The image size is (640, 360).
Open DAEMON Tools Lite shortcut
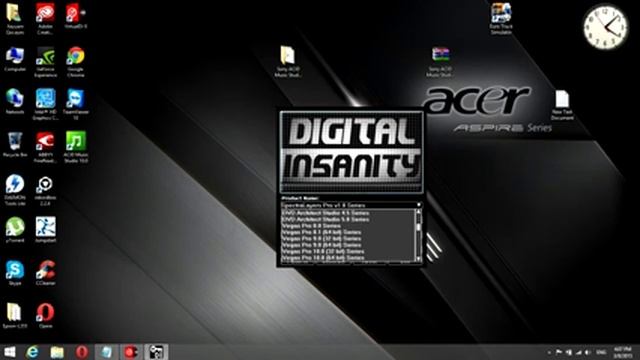(x=15, y=190)
